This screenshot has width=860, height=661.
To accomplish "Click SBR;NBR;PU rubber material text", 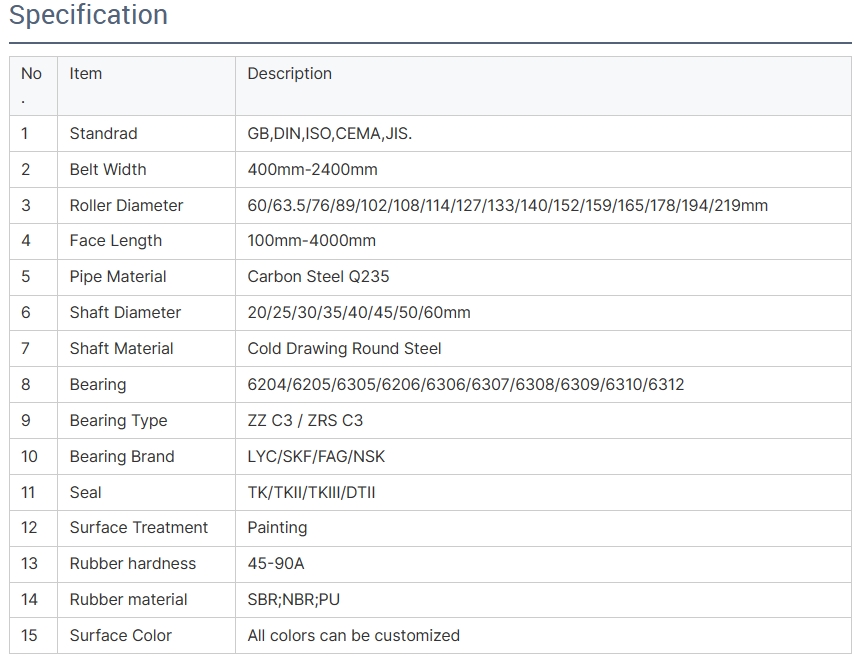I will 293,600.
